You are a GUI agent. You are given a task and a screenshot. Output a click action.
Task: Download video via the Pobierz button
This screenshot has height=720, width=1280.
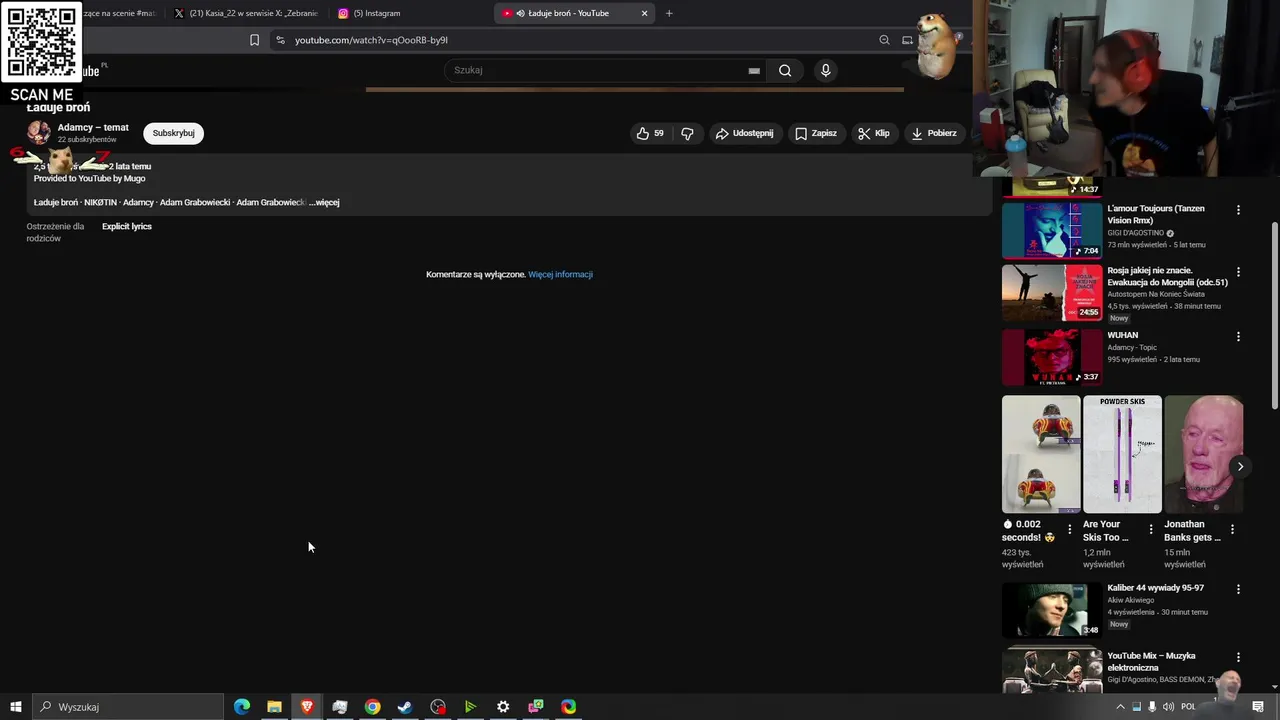click(934, 133)
